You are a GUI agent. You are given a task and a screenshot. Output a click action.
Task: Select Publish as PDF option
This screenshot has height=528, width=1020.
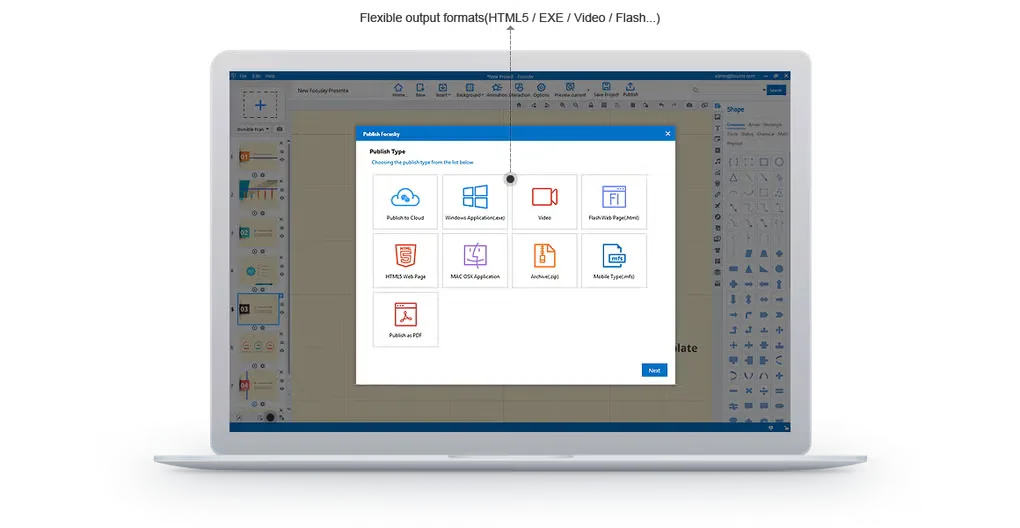(x=405, y=319)
